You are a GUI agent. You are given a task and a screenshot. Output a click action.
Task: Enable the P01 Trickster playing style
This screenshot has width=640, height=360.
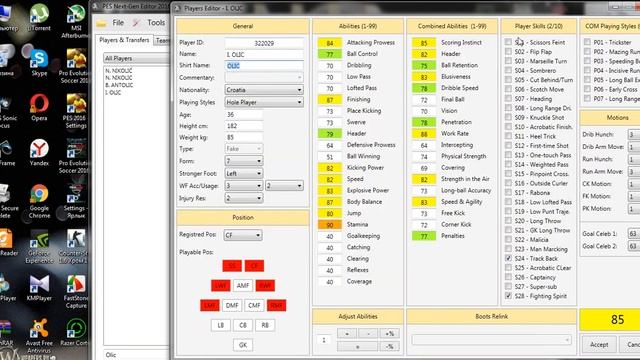coord(587,42)
